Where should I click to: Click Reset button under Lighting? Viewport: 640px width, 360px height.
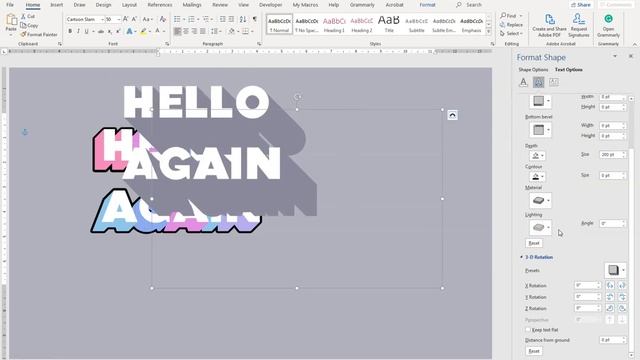pyautogui.click(x=534, y=243)
